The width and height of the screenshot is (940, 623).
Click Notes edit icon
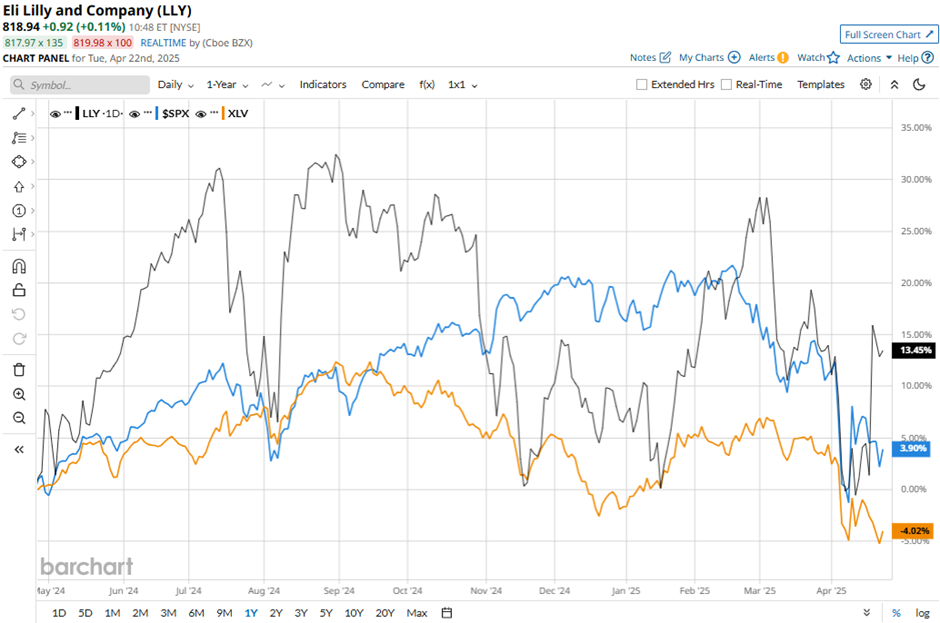tap(665, 58)
